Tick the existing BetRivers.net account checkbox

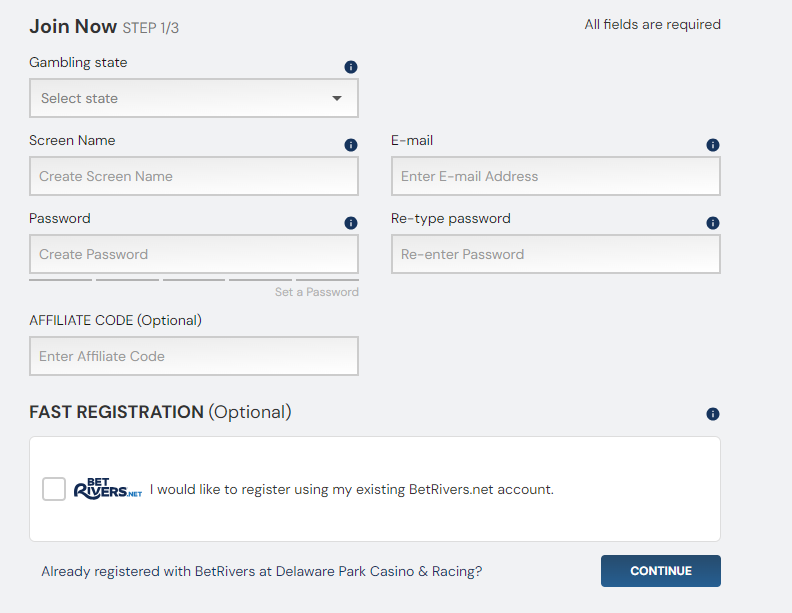pyautogui.click(x=54, y=489)
